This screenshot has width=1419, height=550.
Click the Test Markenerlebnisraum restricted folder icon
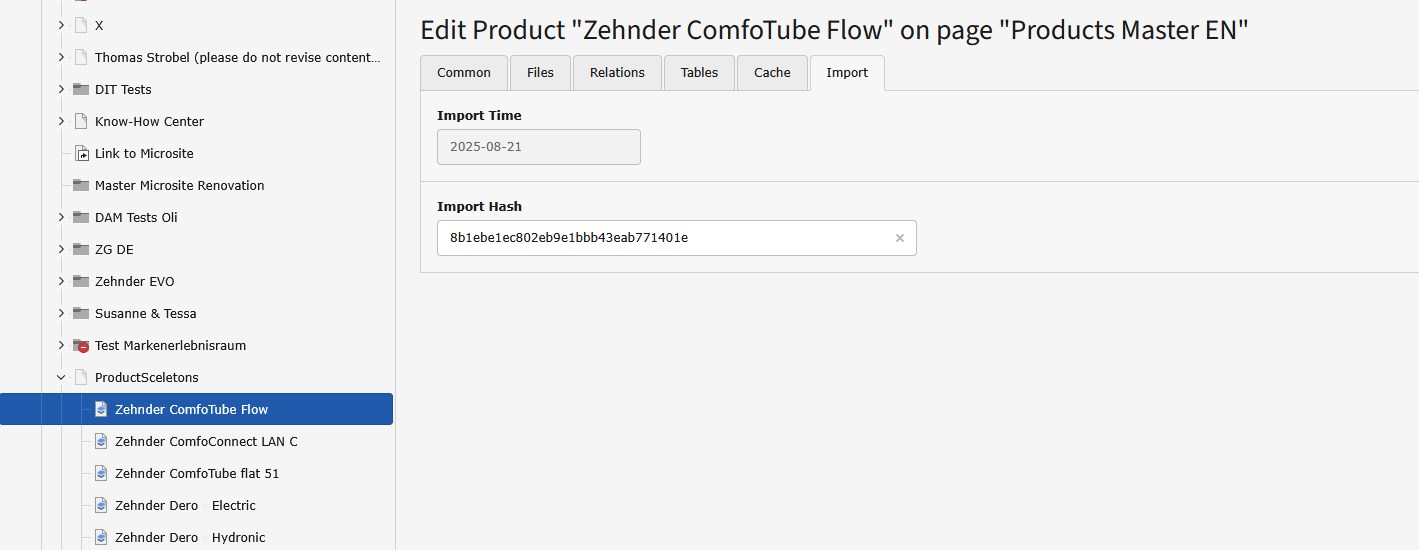pyautogui.click(x=81, y=345)
